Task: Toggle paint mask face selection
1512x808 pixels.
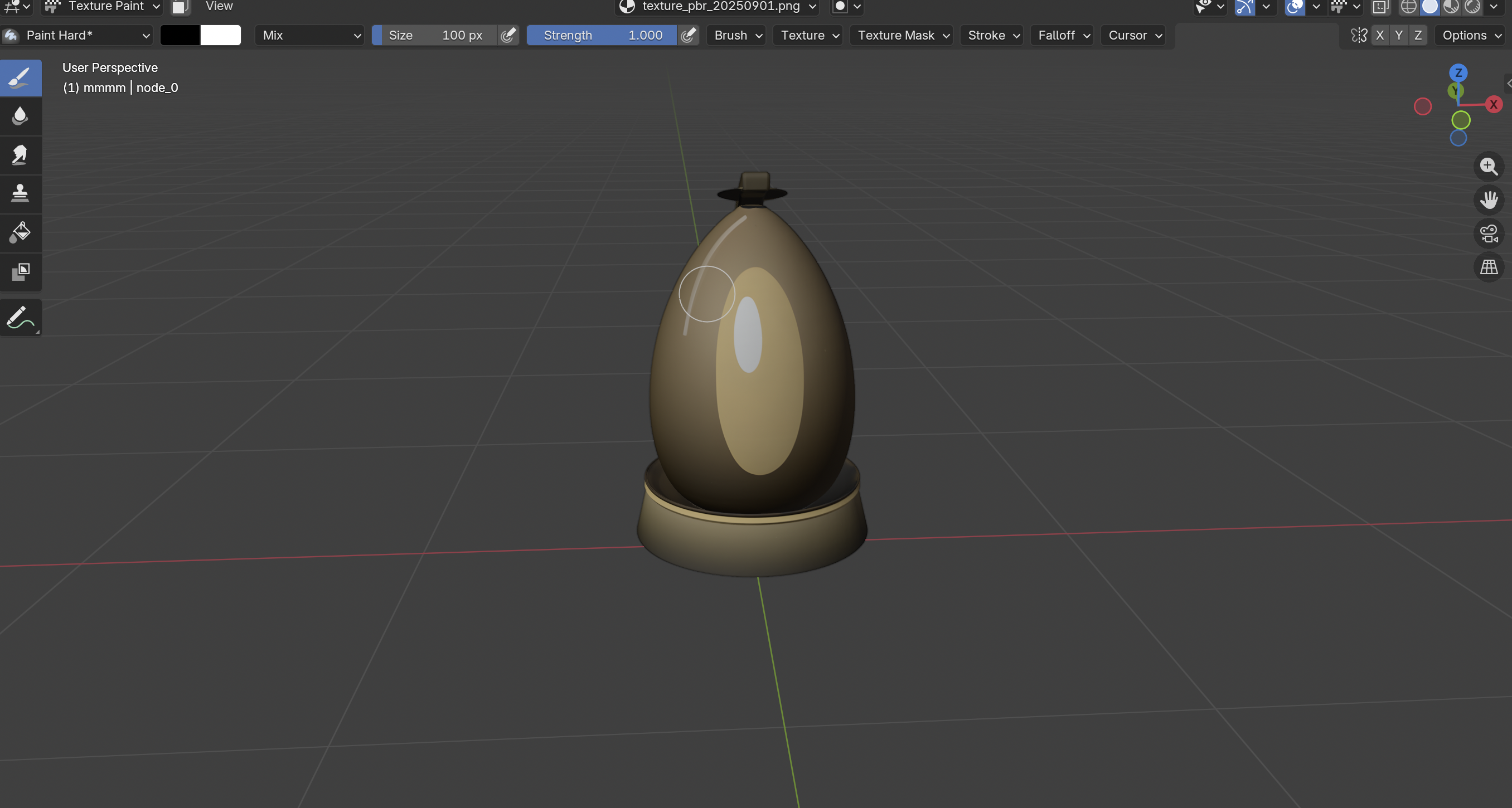Action: pos(180,7)
